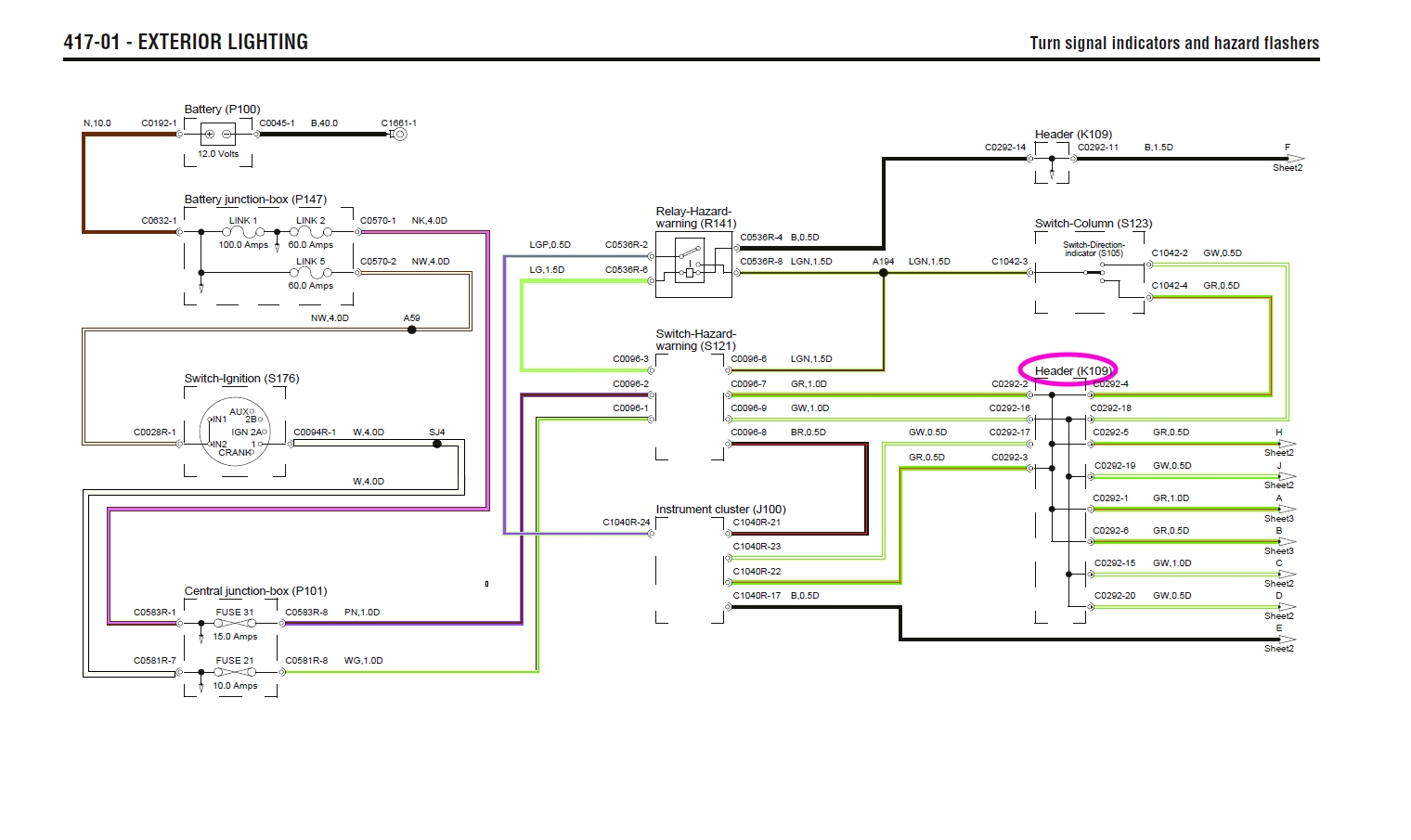This screenshot has height=840, width=1411.
Task: Follow the F arrow to Sheet2
Action: pos(1292,159)
